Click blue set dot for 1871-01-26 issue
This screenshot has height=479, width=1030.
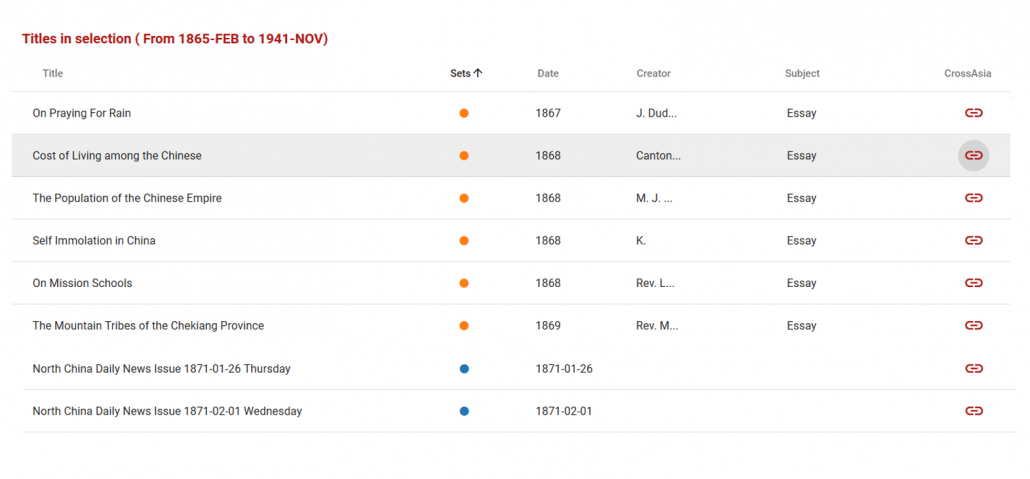tap(464, 369)
